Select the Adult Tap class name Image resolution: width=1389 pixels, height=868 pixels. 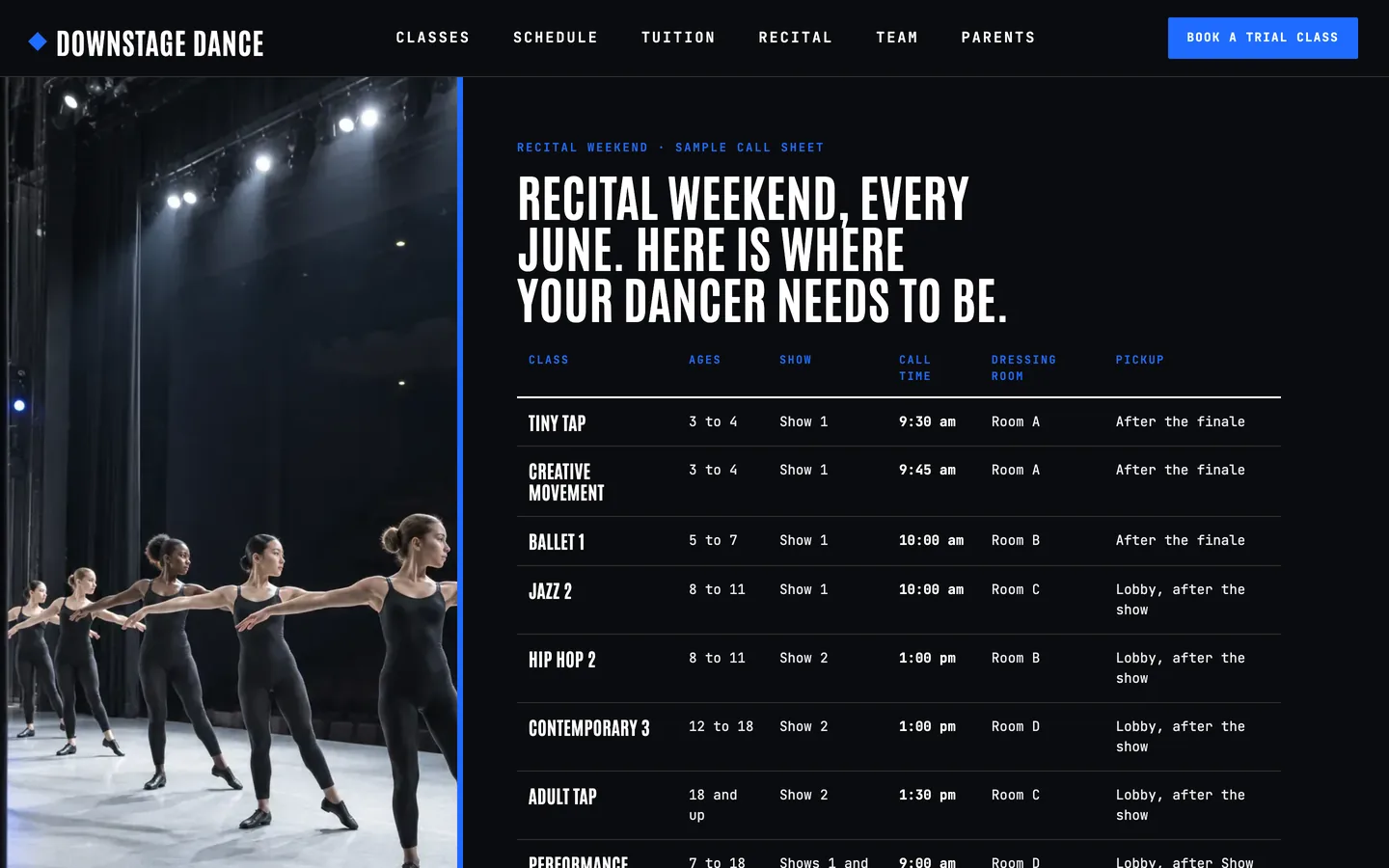click(x=563, y=797)
